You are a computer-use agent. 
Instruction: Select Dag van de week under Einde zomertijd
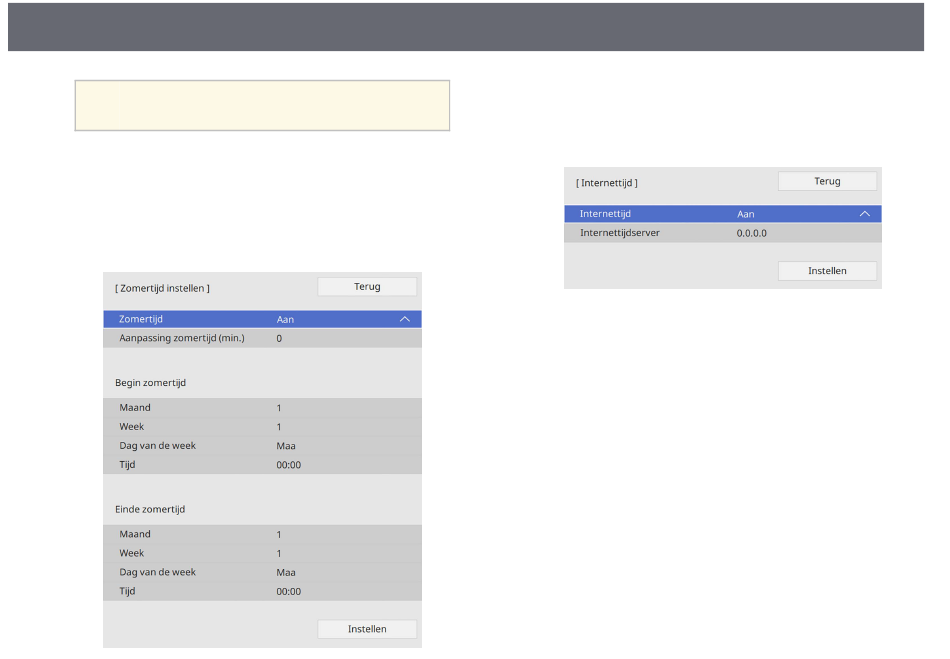point(262,573)
